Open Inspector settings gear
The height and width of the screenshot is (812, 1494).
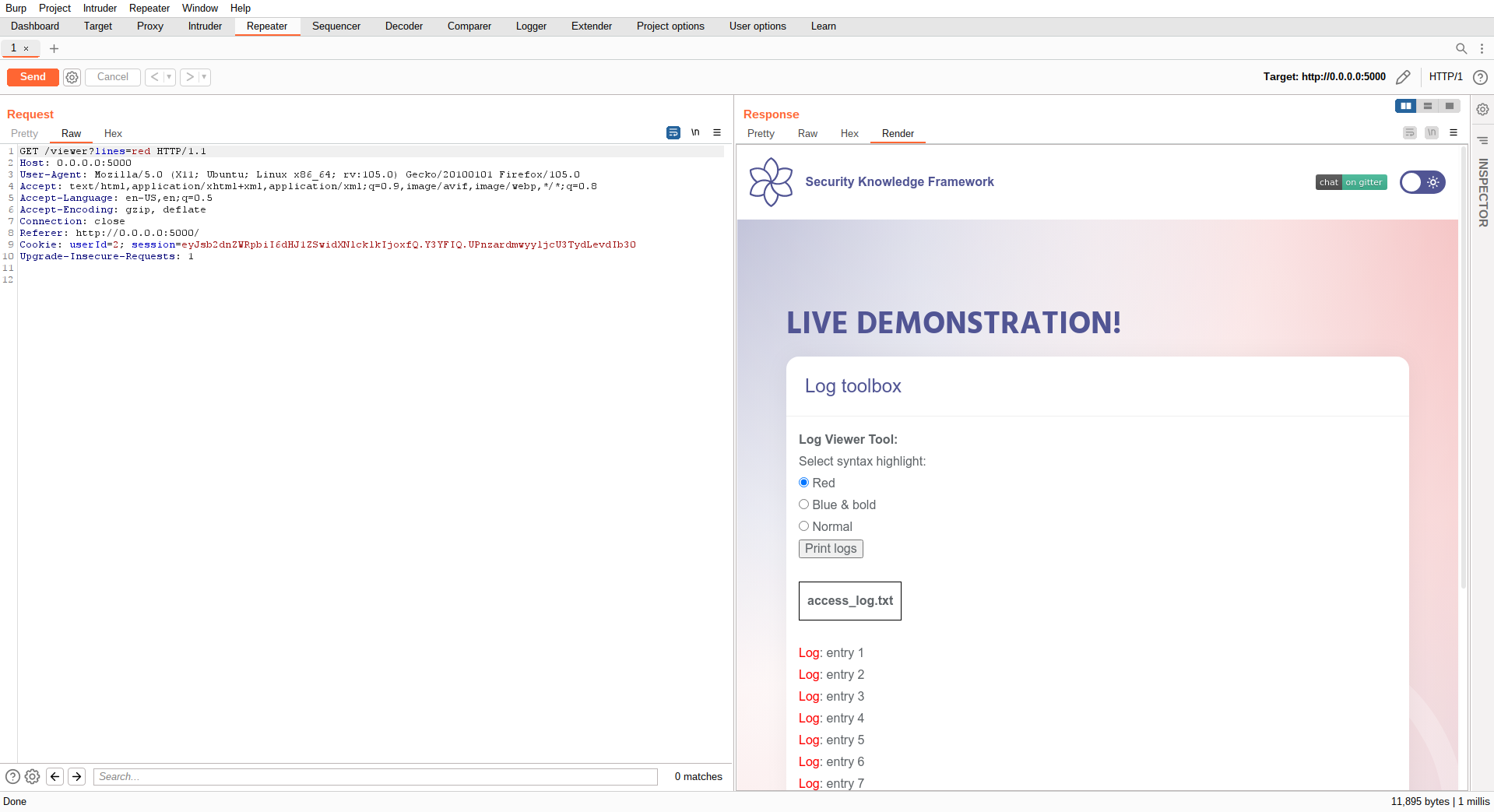pos(1482,110)
